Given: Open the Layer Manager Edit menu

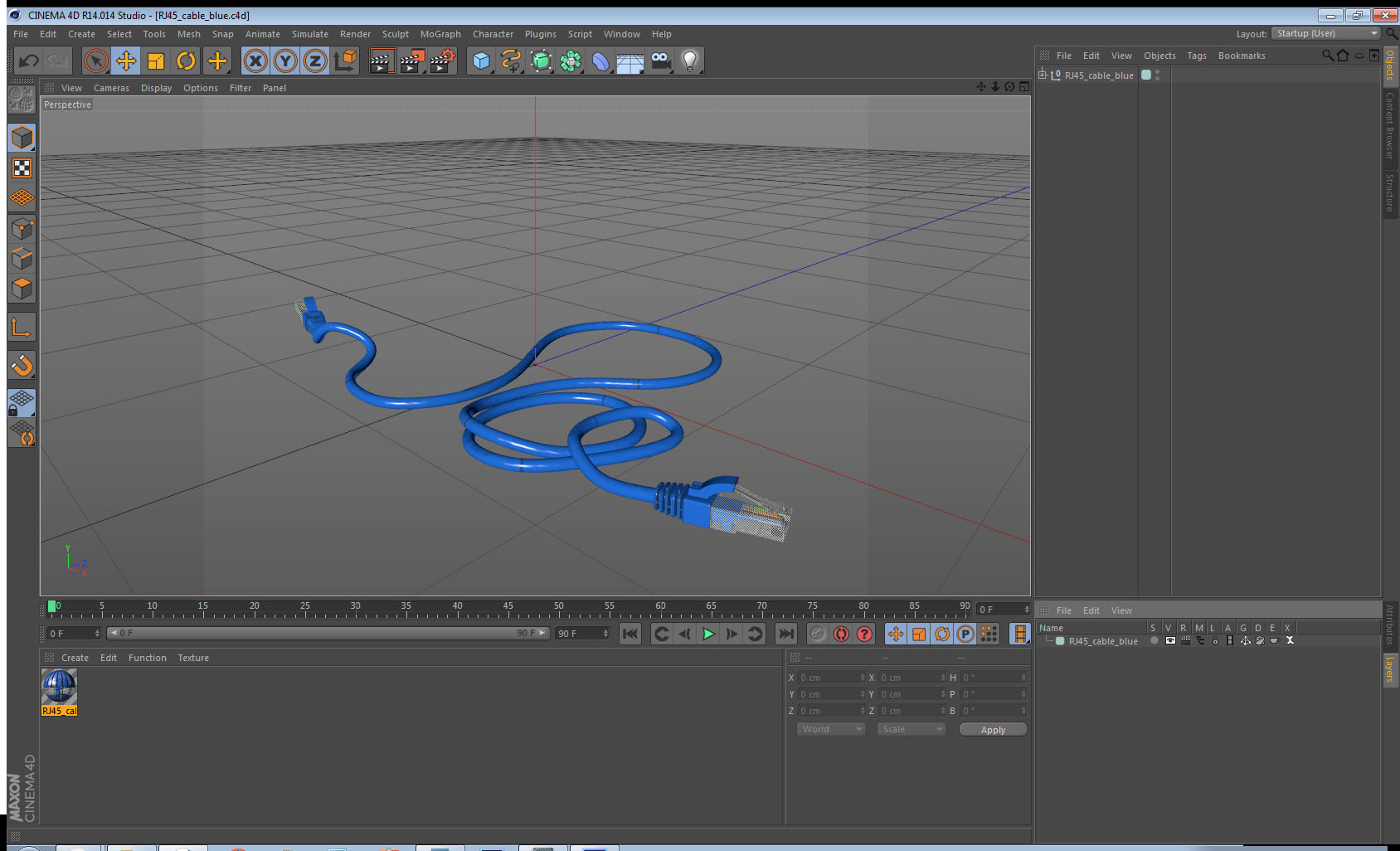Looking at the screenshot, I should (1091, 610).
